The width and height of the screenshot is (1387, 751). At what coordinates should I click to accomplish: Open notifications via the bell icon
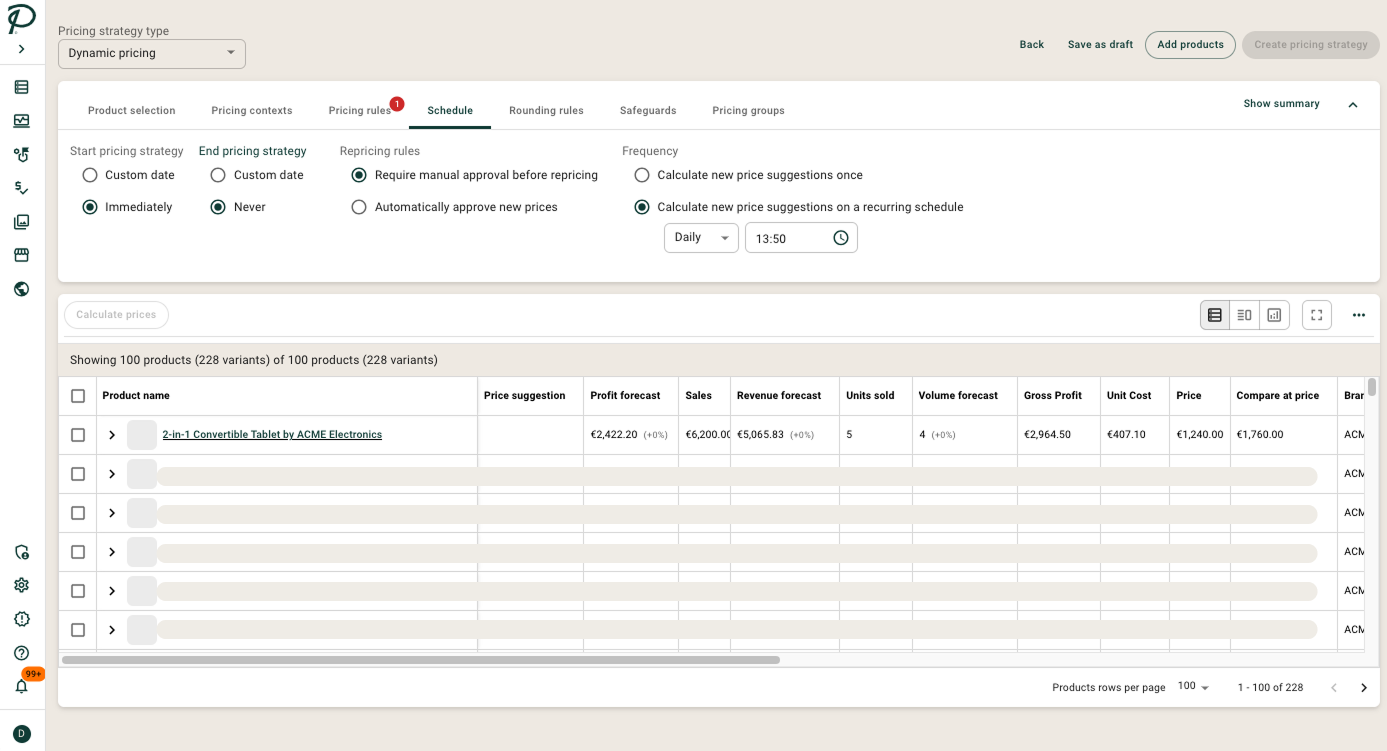[21, 686]
